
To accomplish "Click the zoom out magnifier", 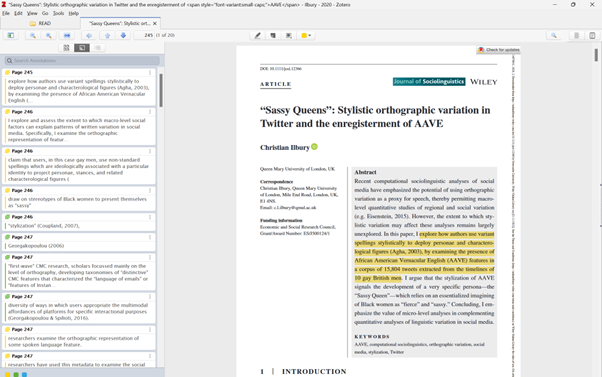I will (33, 35).
